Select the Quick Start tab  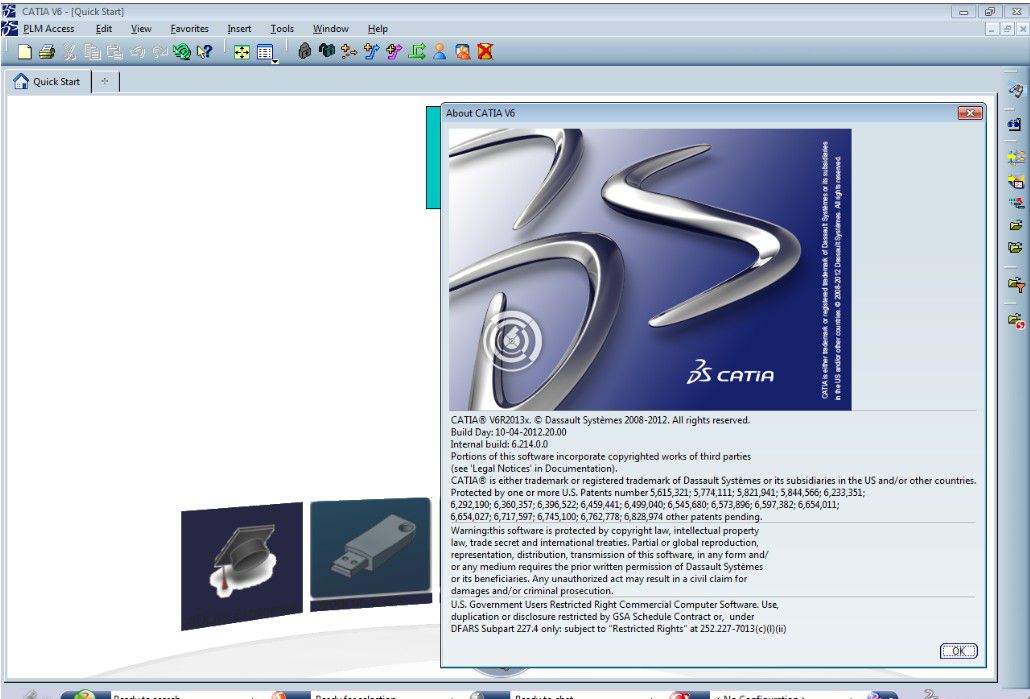49,81
